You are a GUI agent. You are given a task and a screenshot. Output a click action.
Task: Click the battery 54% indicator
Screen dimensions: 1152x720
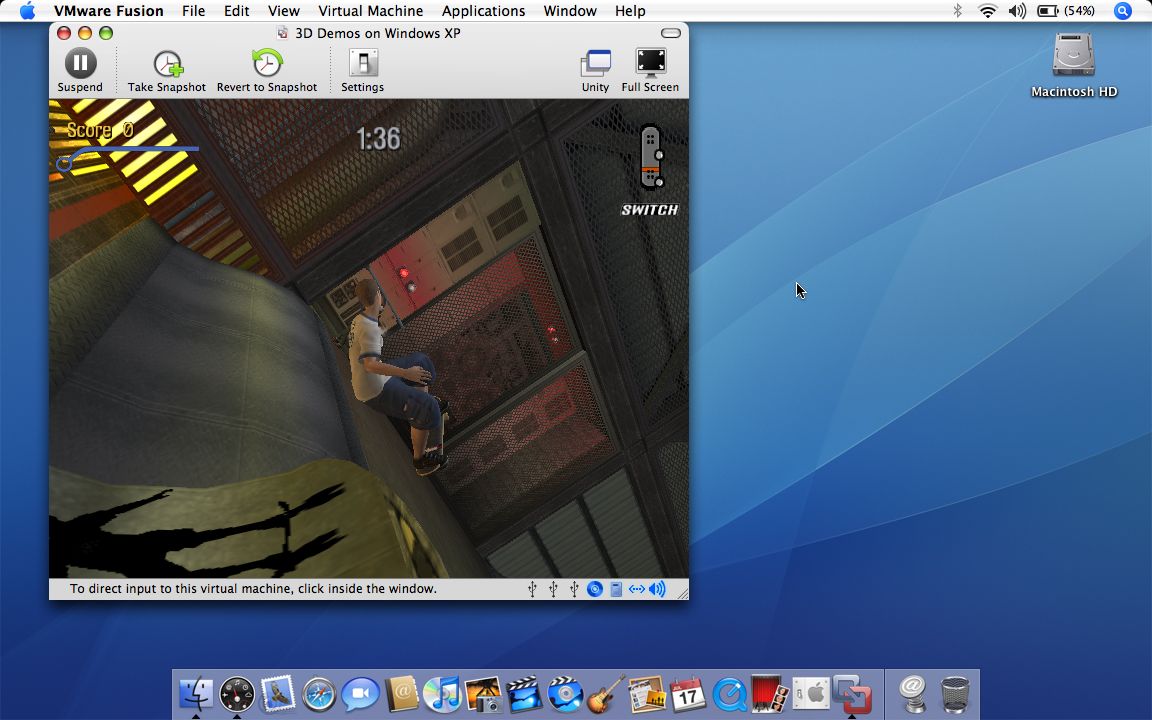(x=1065, y=11)
